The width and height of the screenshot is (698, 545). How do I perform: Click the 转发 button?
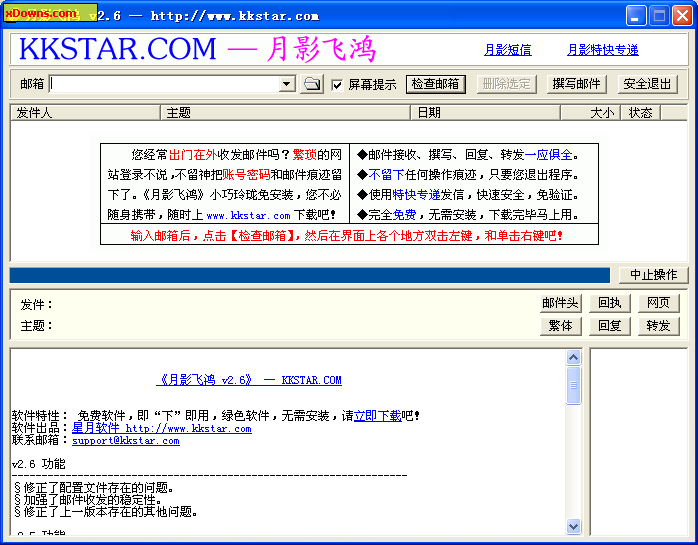coord(658,326)
